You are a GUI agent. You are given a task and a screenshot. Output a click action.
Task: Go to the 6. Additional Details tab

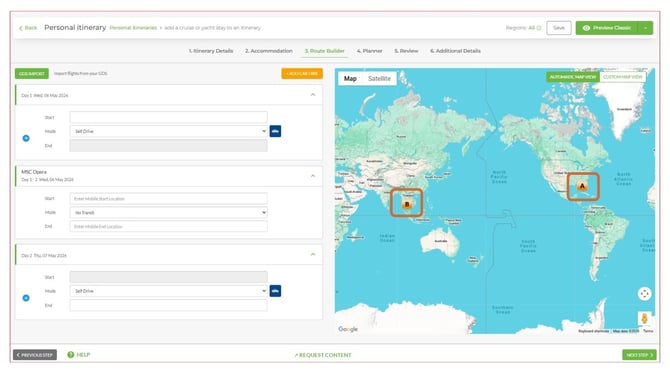(455, 51)
